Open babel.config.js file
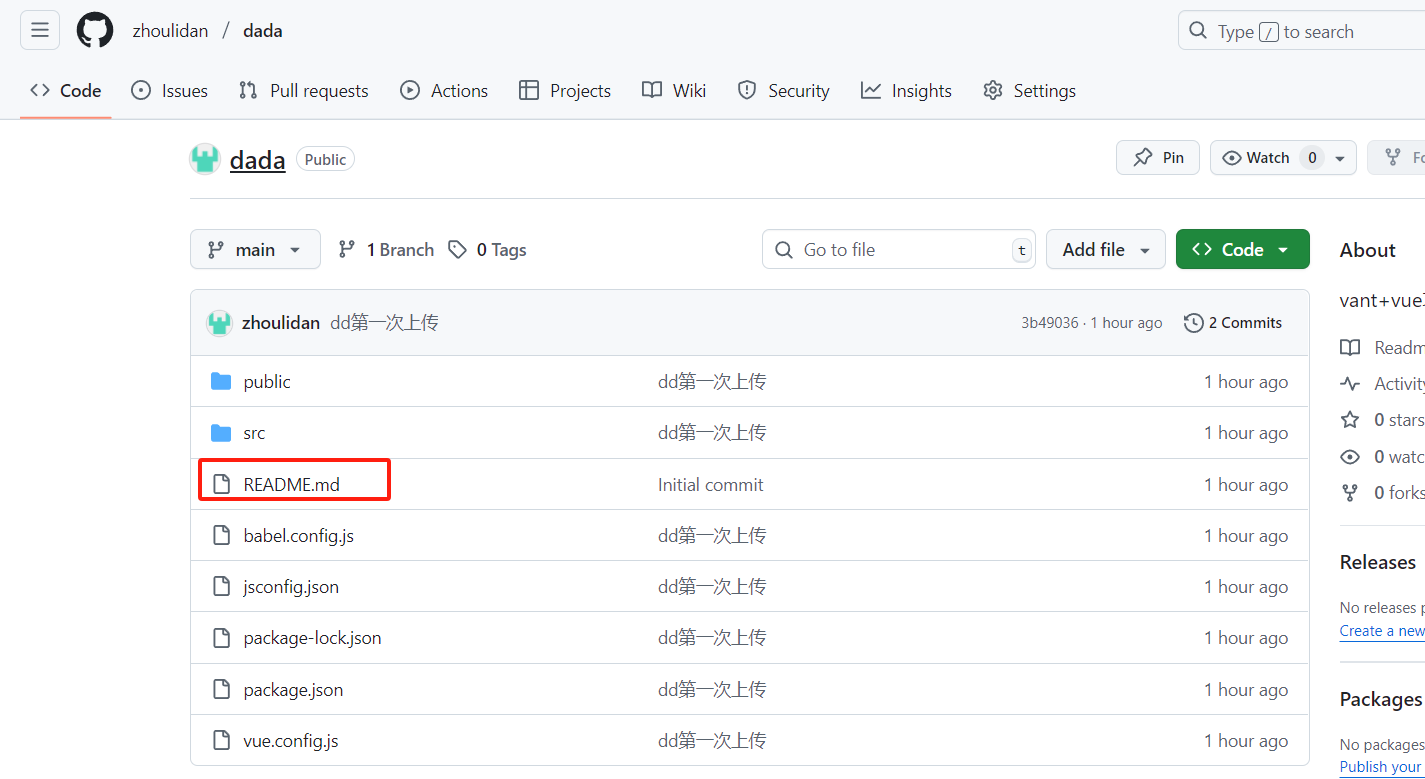The width and height of the screenshot is (1425, 779). point(298,536)
